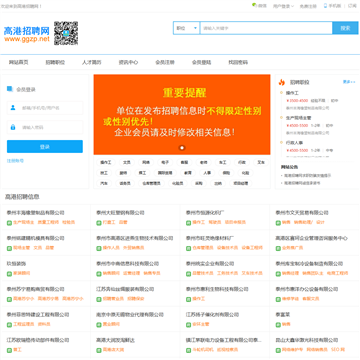
Task: Click green icon under 泰富菜
Action: tap(278, 324)
